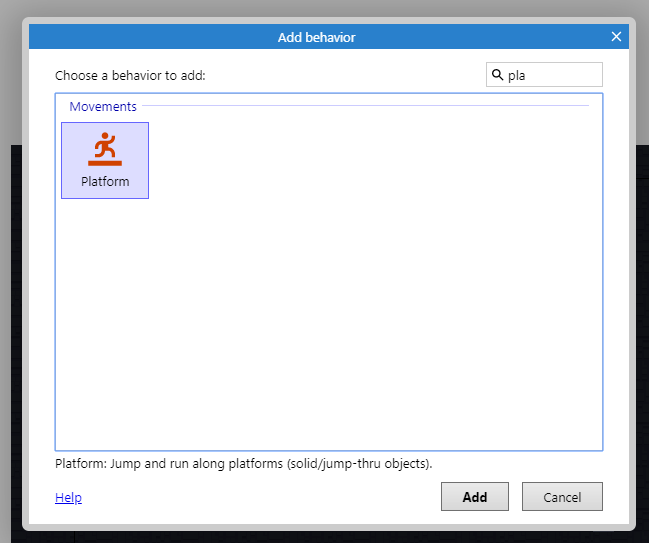
Task: Click the magnifying glass search icon
Action: pyautogui.click(x=497, y=75)
